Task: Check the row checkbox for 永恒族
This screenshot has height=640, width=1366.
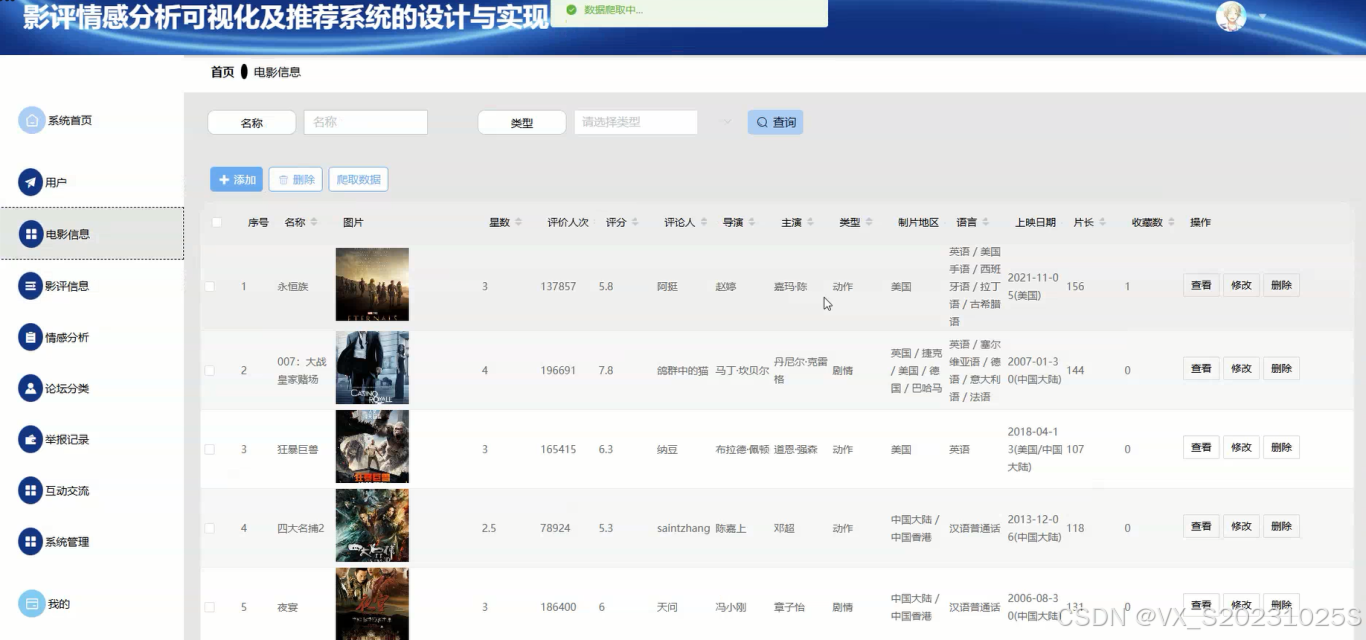Action: pyautogui.click(x=210, y=286)
